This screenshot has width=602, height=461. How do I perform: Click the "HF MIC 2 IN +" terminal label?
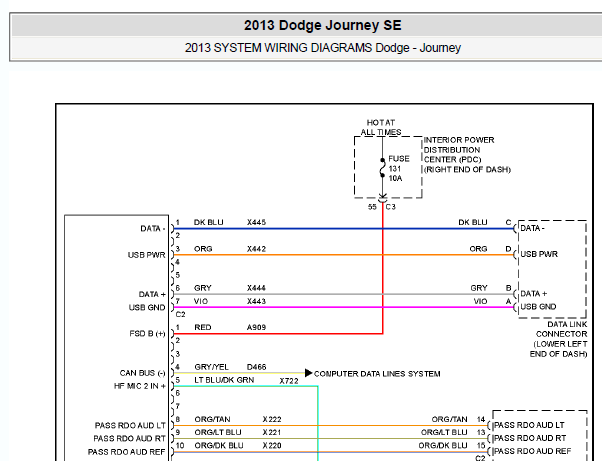pyautogui.click(x=140, y=386)
